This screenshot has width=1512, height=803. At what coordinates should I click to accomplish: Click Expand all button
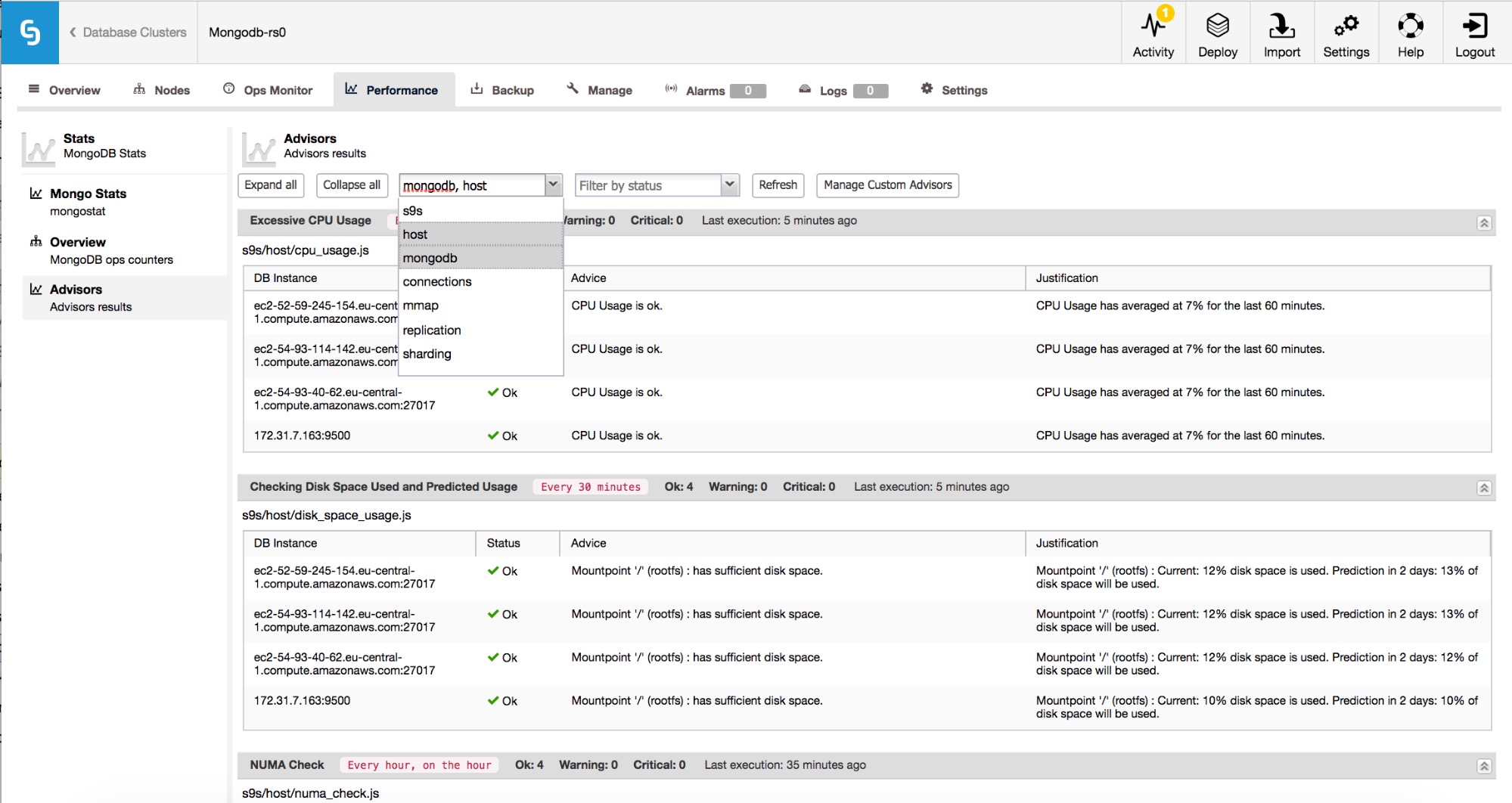[271, 185]
